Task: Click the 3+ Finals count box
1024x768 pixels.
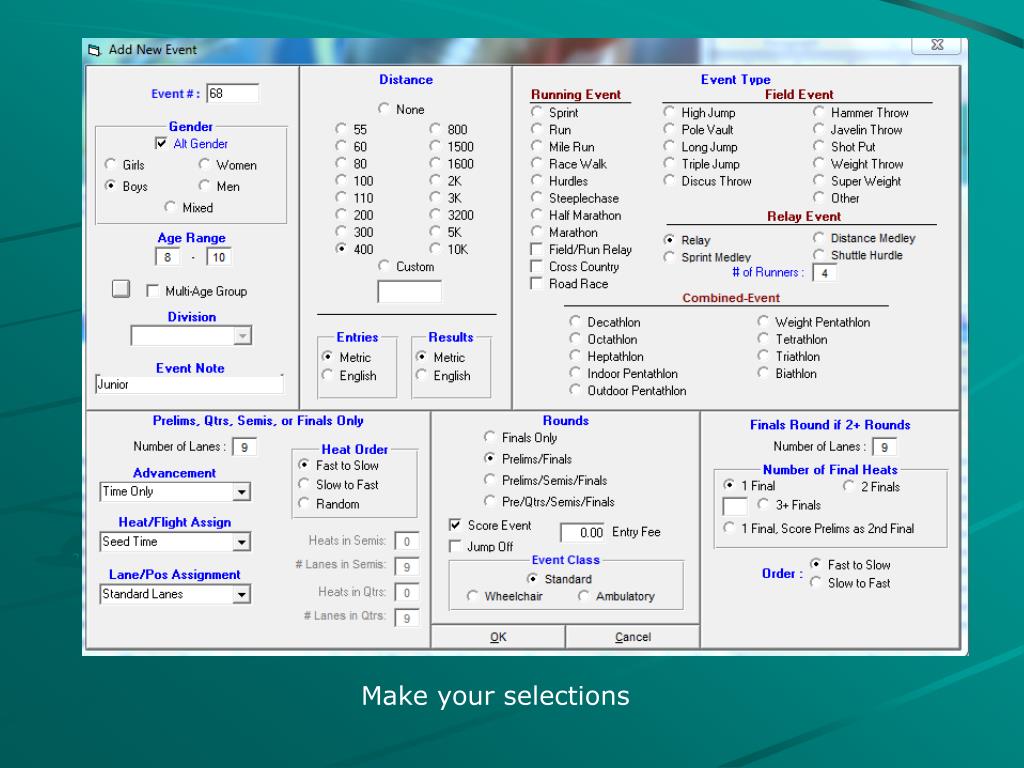Action: coord(735,506)
